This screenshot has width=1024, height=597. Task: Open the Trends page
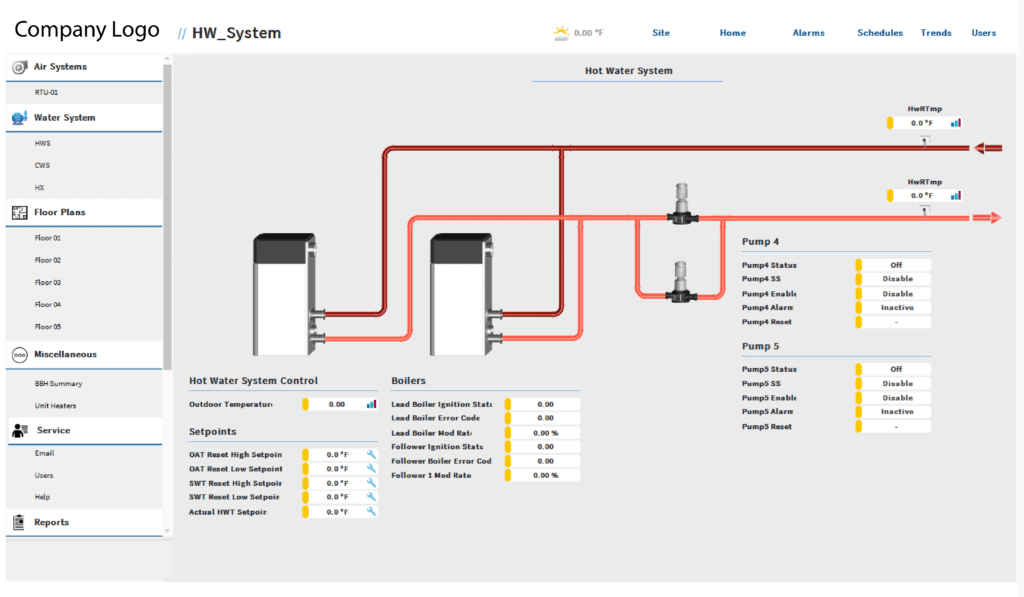pos(936,33)
